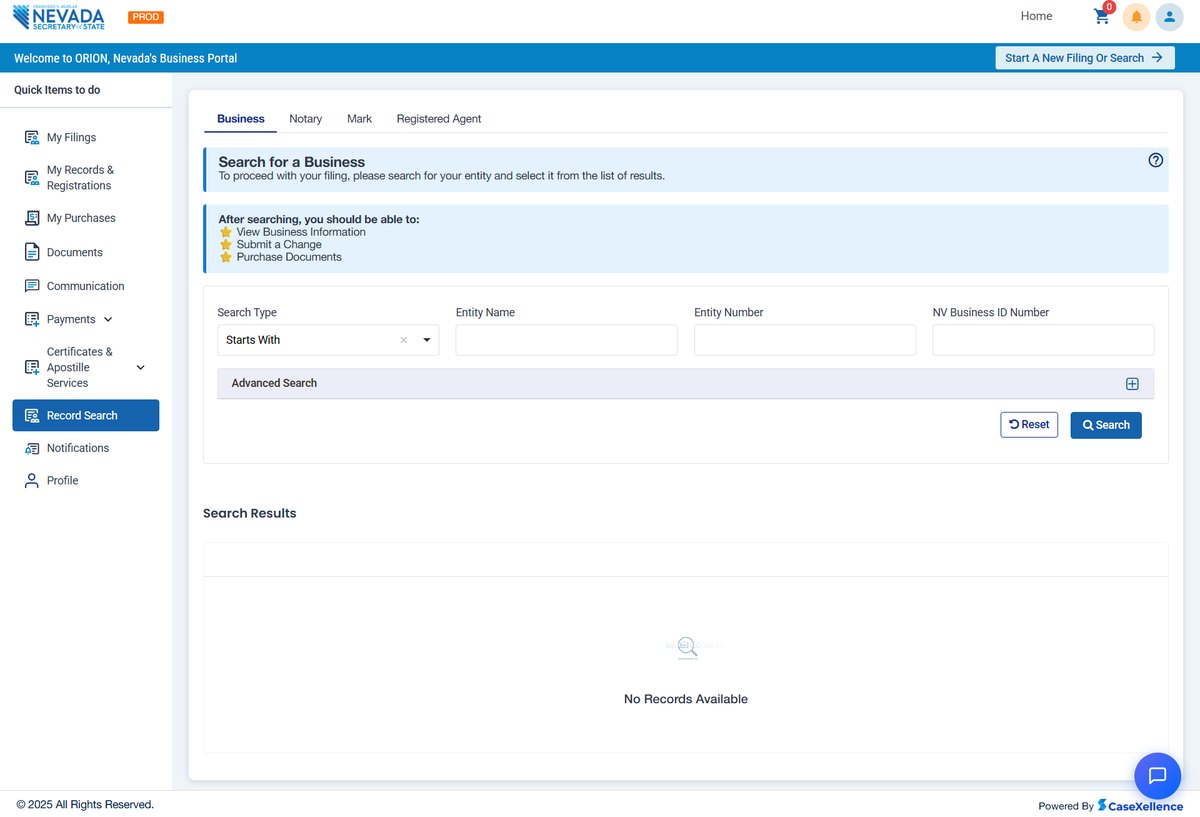
Task: Click the "No Records Available" text
Action: 686,699
